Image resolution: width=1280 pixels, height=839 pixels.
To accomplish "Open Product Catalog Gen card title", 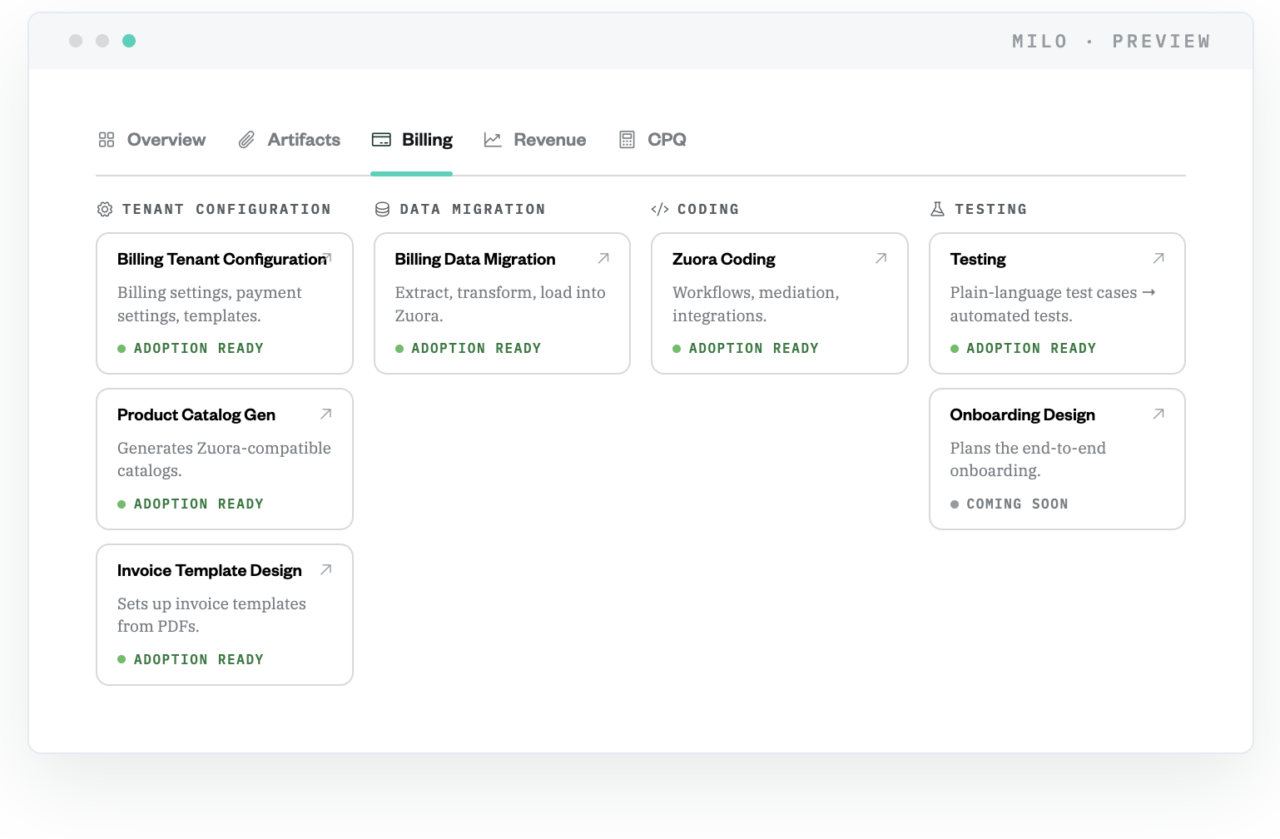I will [196, 415].
